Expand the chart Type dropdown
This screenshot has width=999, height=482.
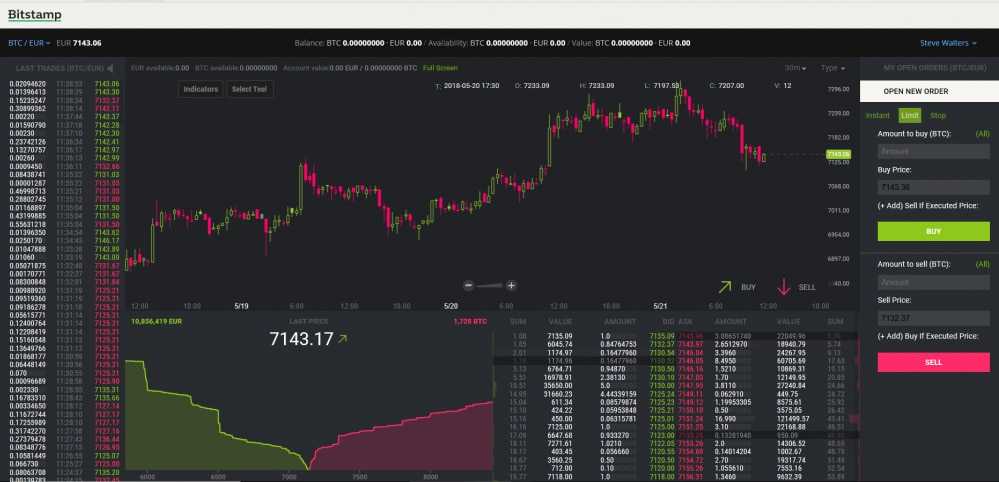831,68
